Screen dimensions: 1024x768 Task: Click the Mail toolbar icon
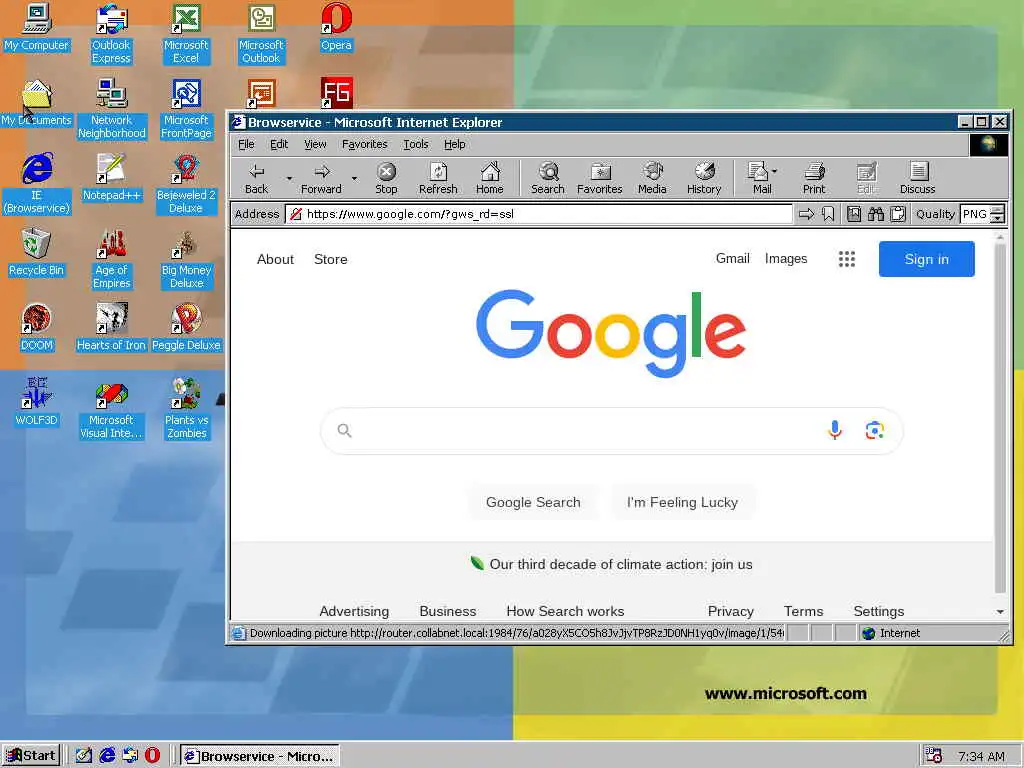coord(758,178)
